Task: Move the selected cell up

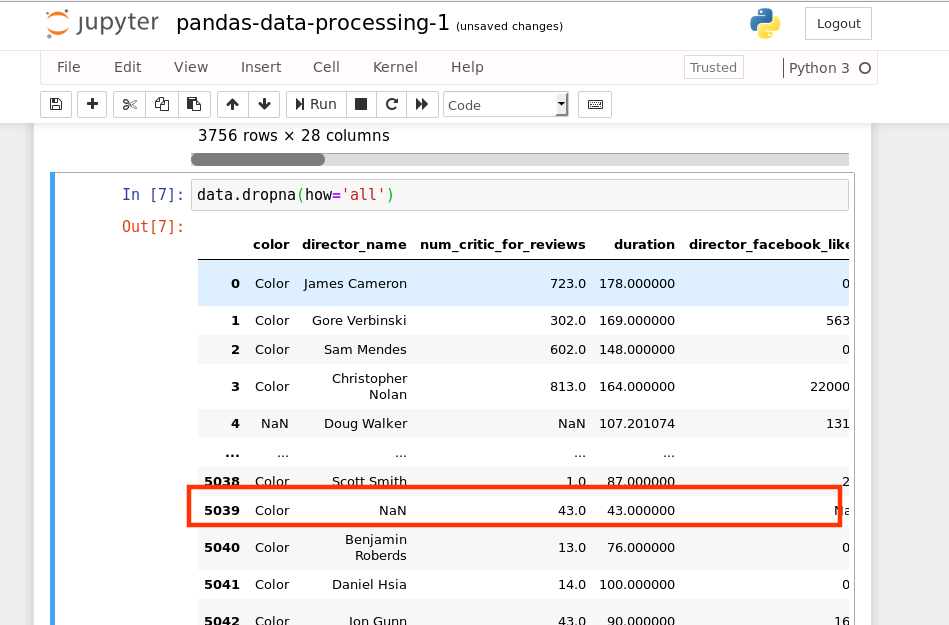Action: [x=231, y=104]
